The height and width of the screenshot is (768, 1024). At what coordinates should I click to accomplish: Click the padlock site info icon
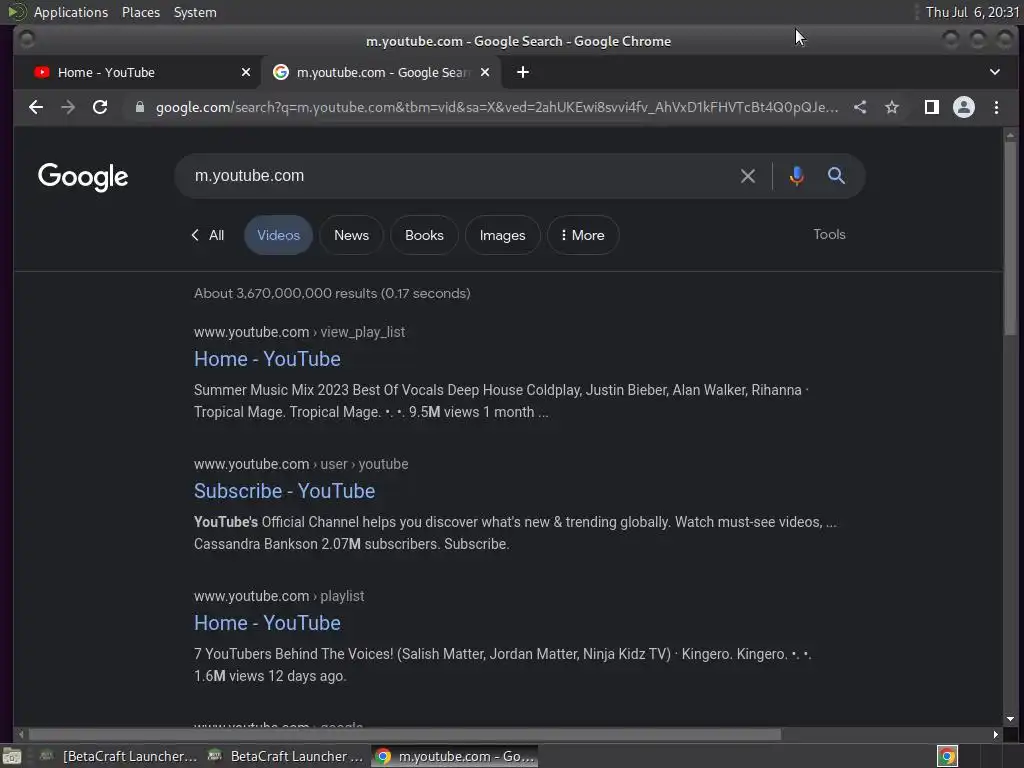point(140,107)
